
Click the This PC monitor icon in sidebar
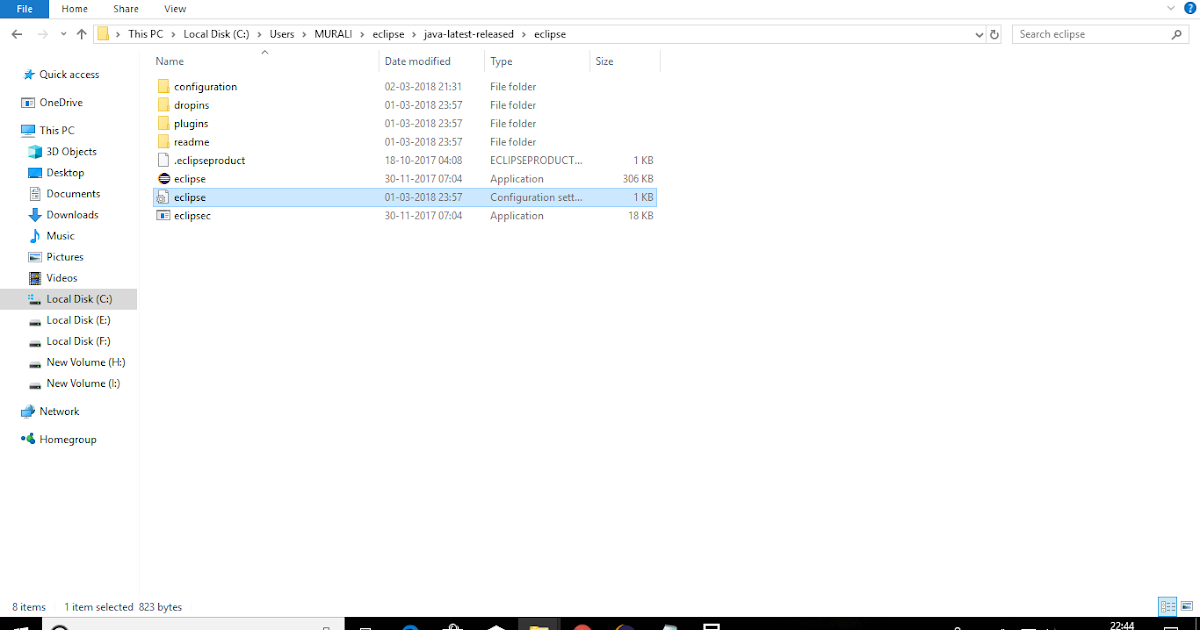[x=29, y=131]
